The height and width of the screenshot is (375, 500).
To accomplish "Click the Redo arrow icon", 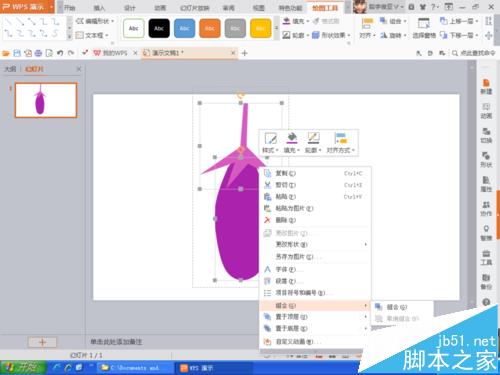I will coord(71,53).
